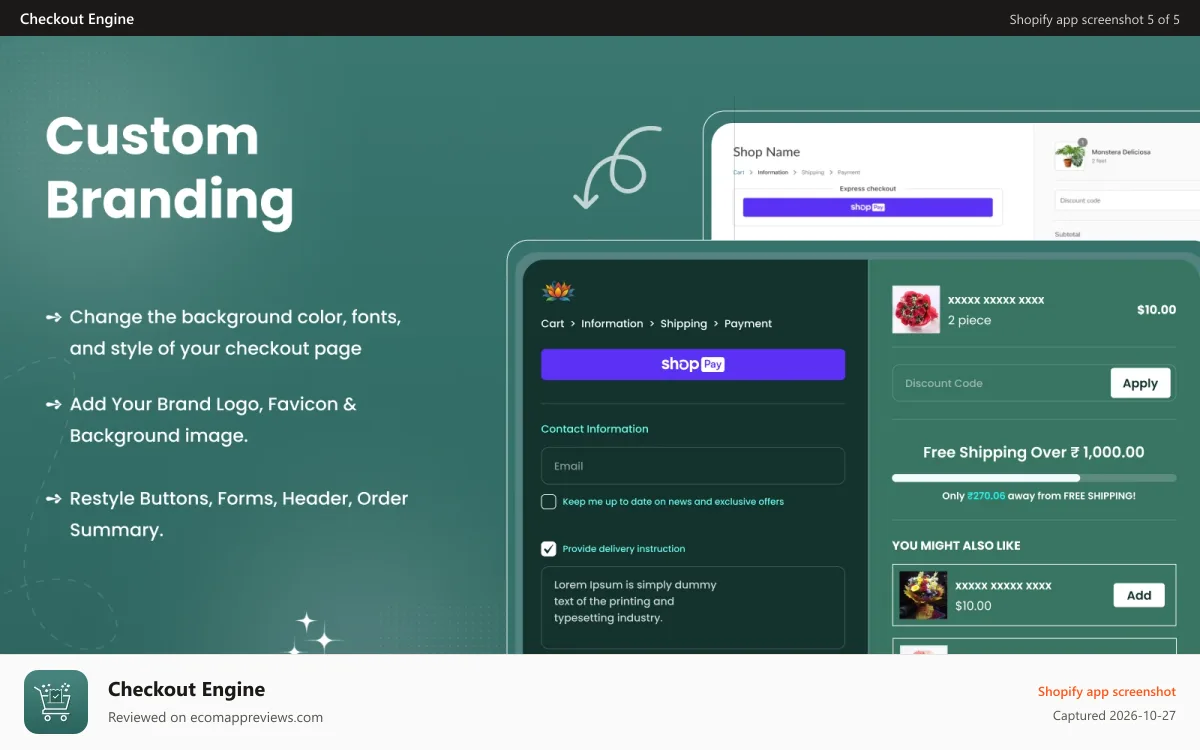This screenshot has width=1200, height=750.
Task: Click the lotus brand logo in checkout
Action: (558, 292)
